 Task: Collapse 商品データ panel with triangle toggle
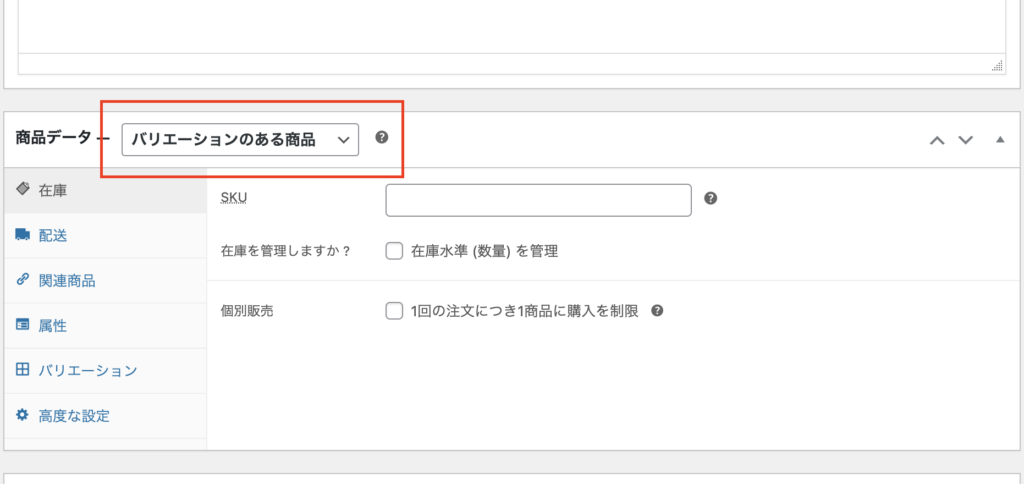pyautogui.click(x=999, y=140)
